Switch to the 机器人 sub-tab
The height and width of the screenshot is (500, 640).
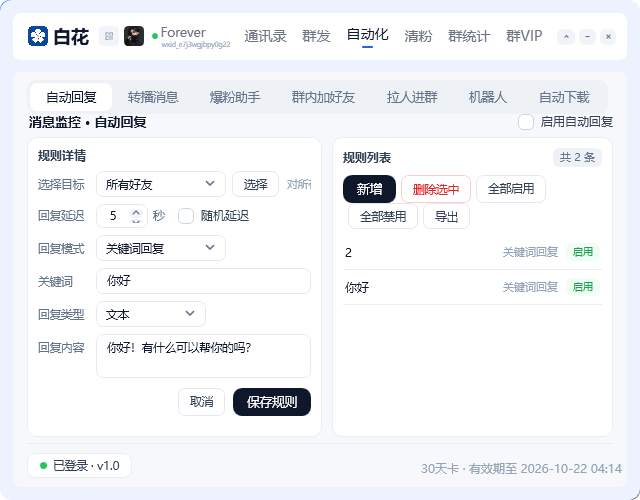click(488, 97)
